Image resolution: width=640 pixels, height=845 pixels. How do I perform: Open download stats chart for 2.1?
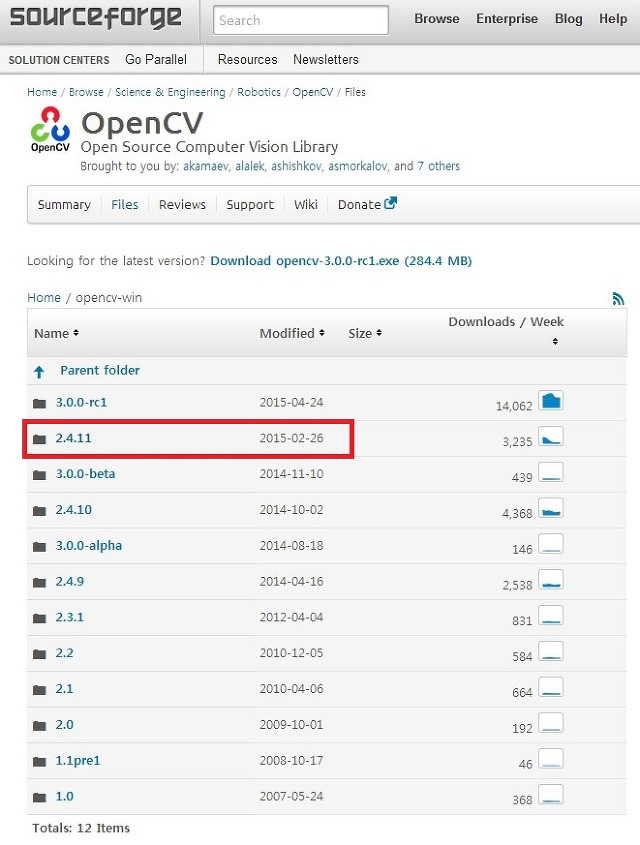[551, 688]
